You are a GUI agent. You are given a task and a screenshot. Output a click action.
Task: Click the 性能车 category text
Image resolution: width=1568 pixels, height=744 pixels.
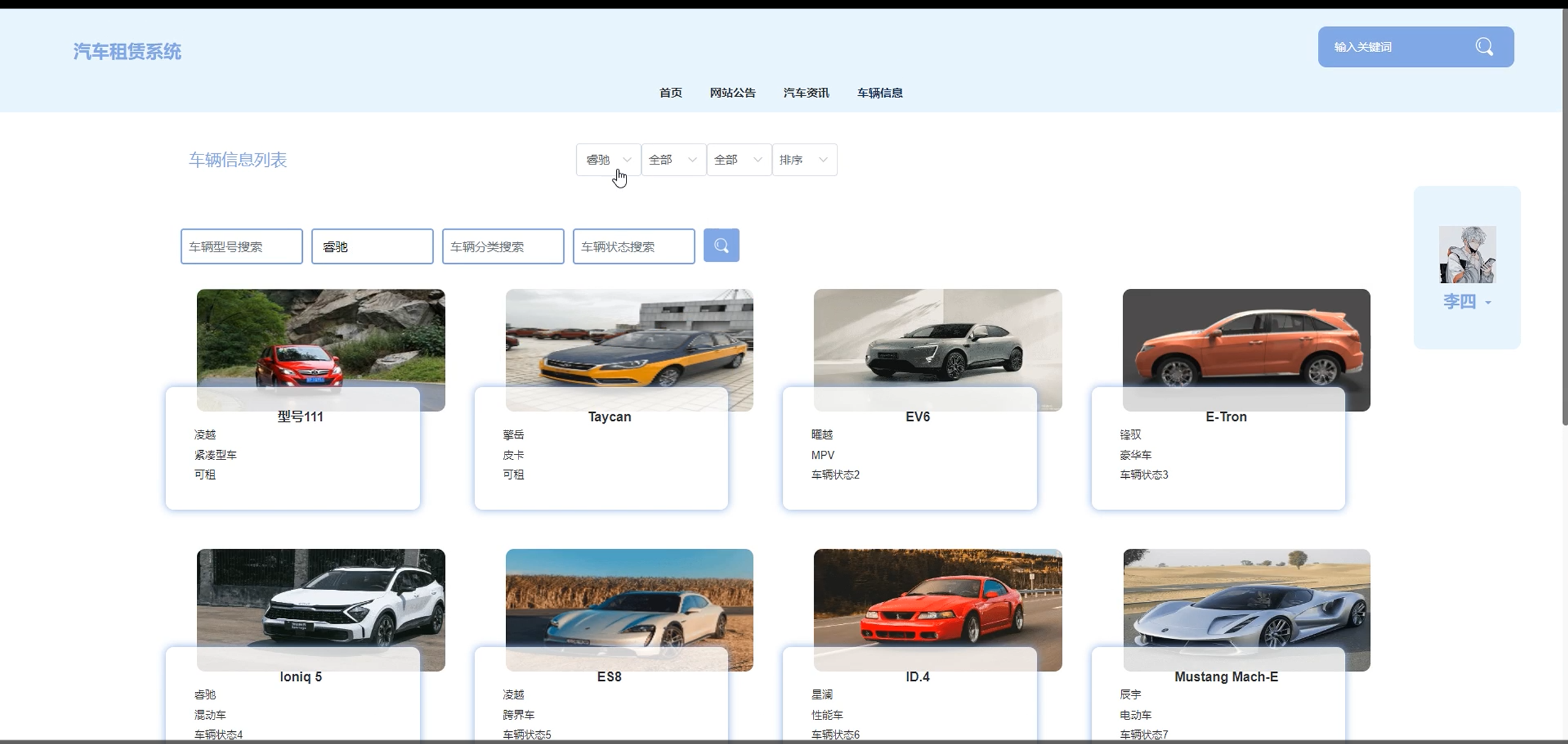click(827, 715)
